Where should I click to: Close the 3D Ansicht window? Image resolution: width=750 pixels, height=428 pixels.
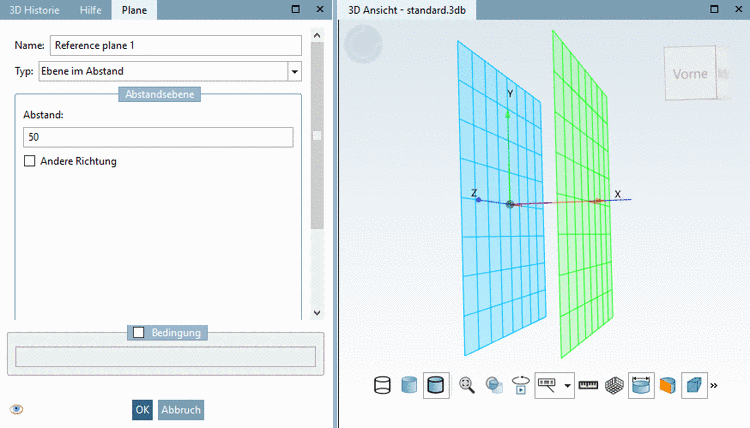click(x=739, y=9)
